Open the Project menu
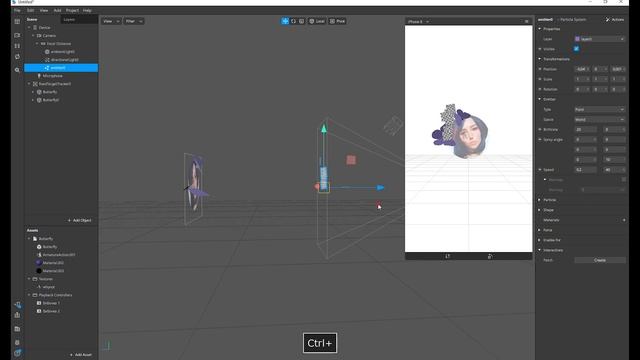640x360 pixels. pos(72,10)
